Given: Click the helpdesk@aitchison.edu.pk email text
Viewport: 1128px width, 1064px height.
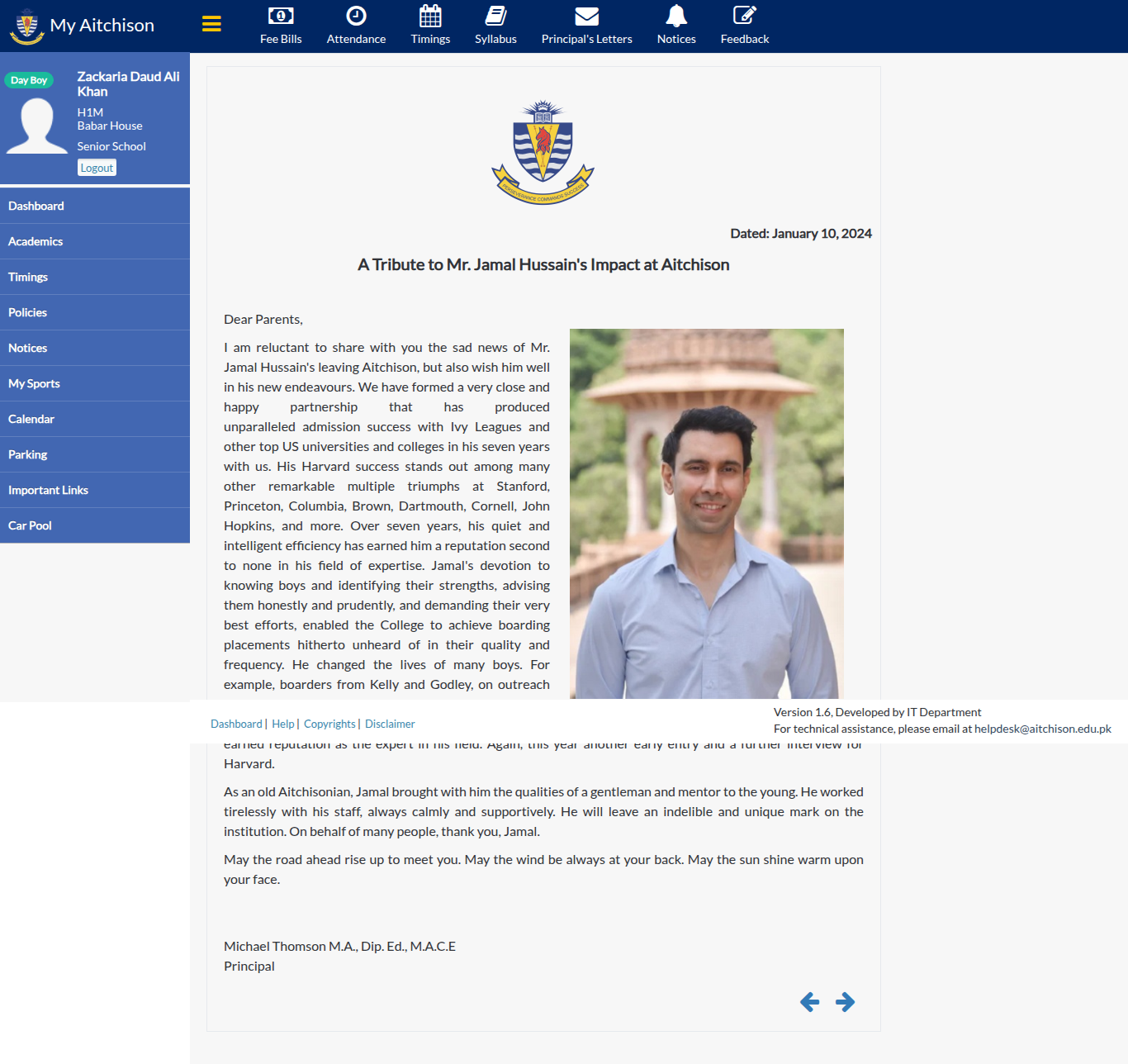Looking at the screenshot, I should pyautogui.click(x=1043, y=729).
